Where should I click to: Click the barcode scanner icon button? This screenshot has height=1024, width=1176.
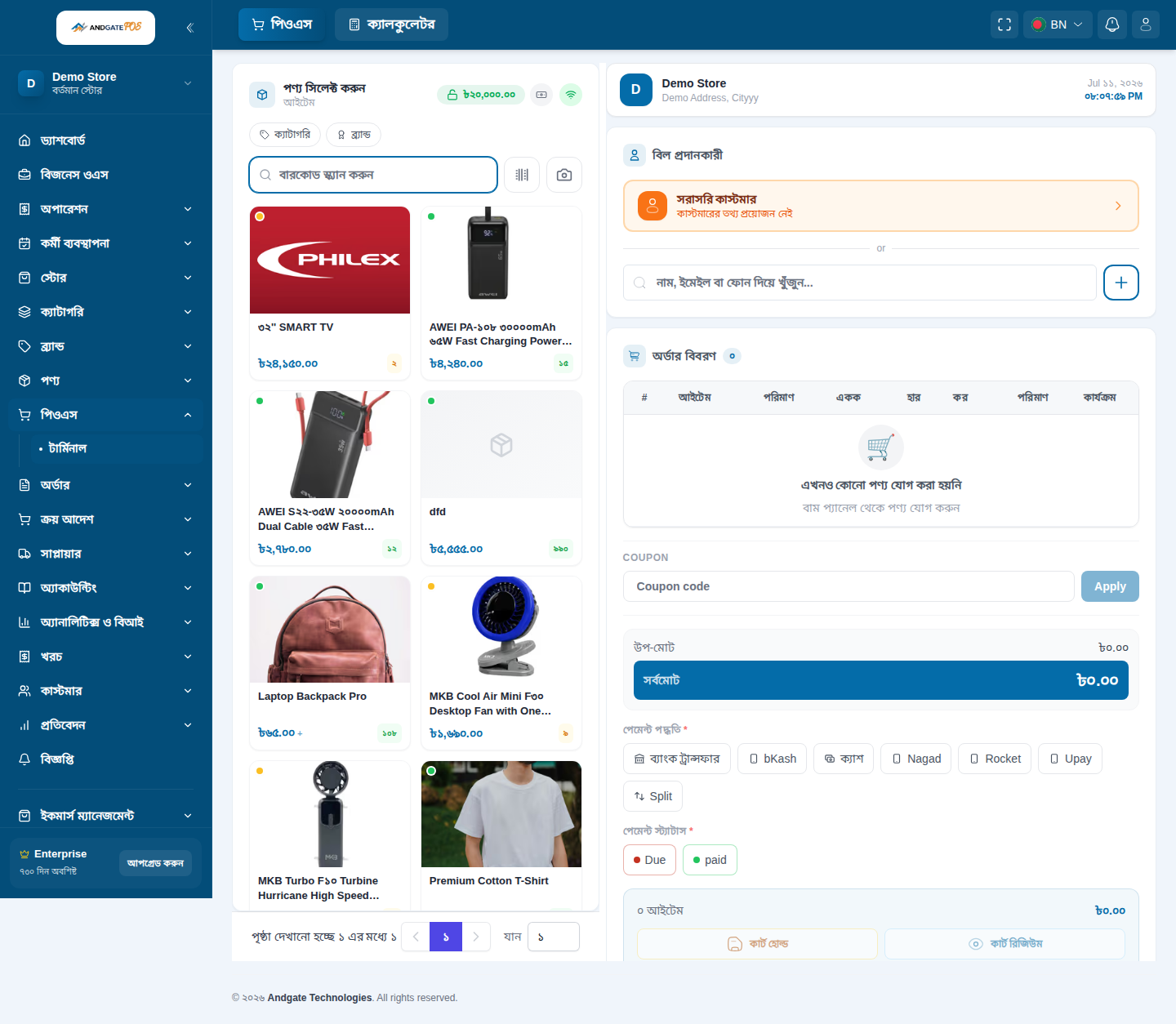point(522,175)
